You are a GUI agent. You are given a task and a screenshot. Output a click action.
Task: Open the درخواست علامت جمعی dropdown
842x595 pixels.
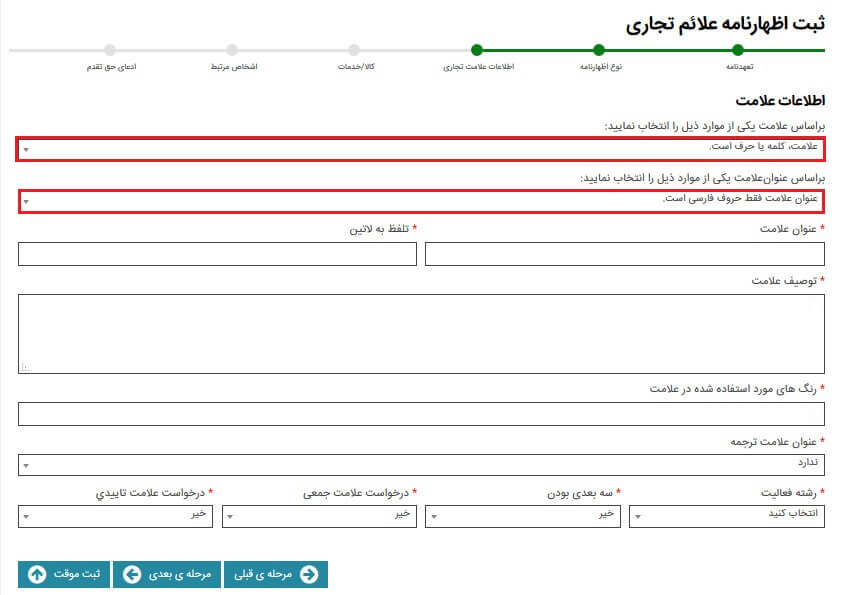(x=319, y=516)
